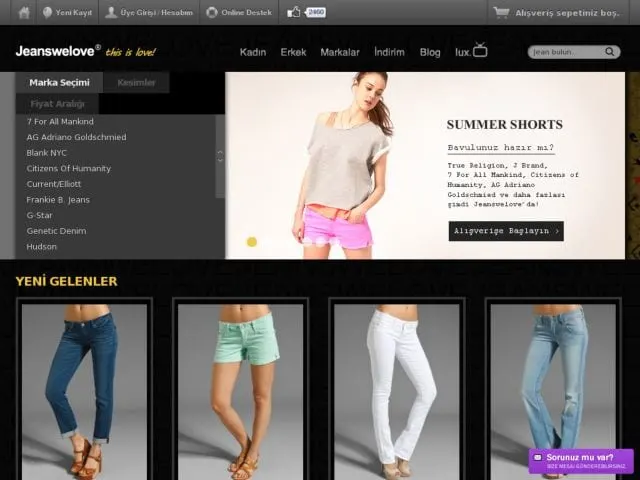Open the Erkek menu

click(x=293, y=52)
